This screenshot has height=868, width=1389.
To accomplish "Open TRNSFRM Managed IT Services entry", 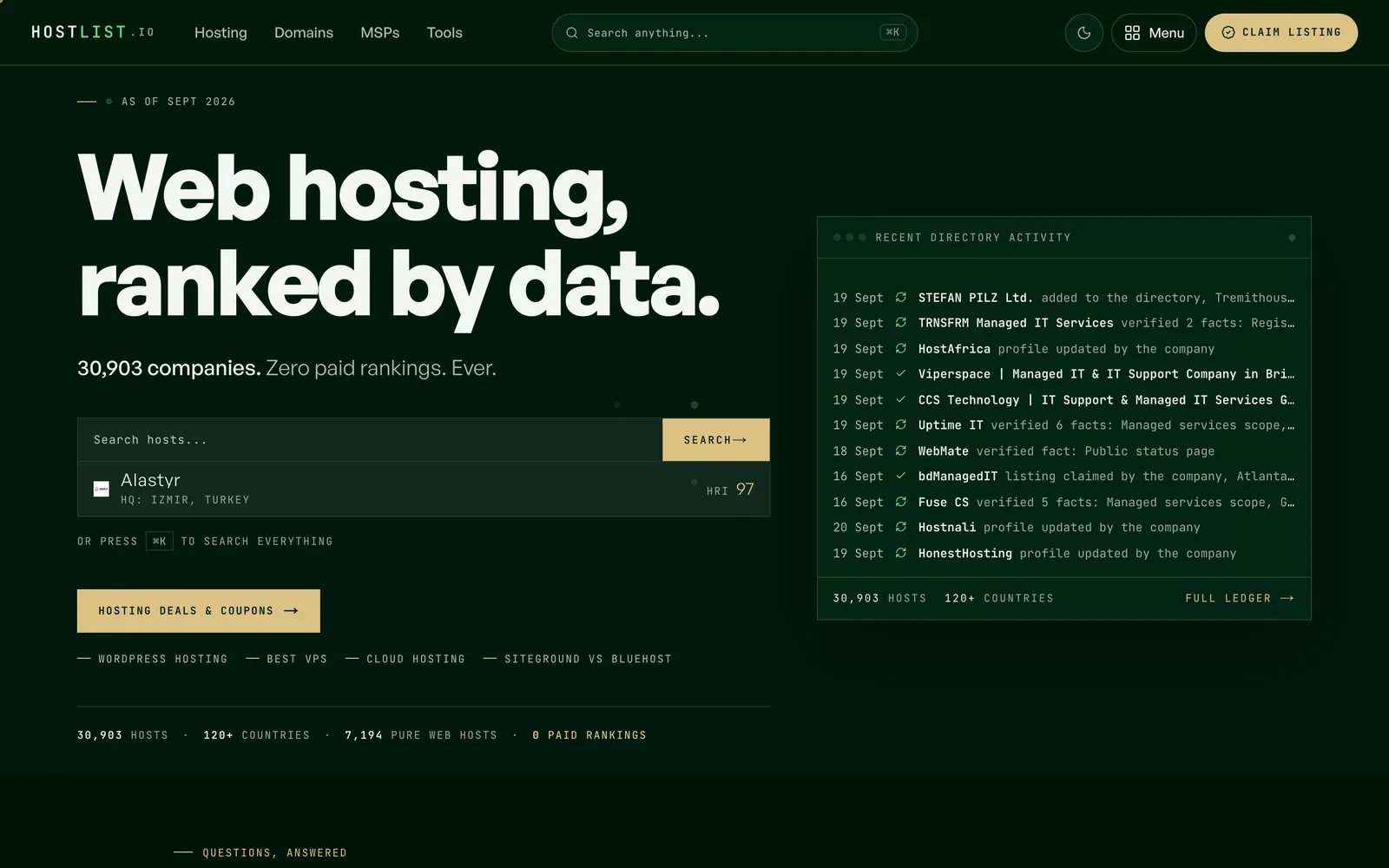I will [x=1063, y=323].
